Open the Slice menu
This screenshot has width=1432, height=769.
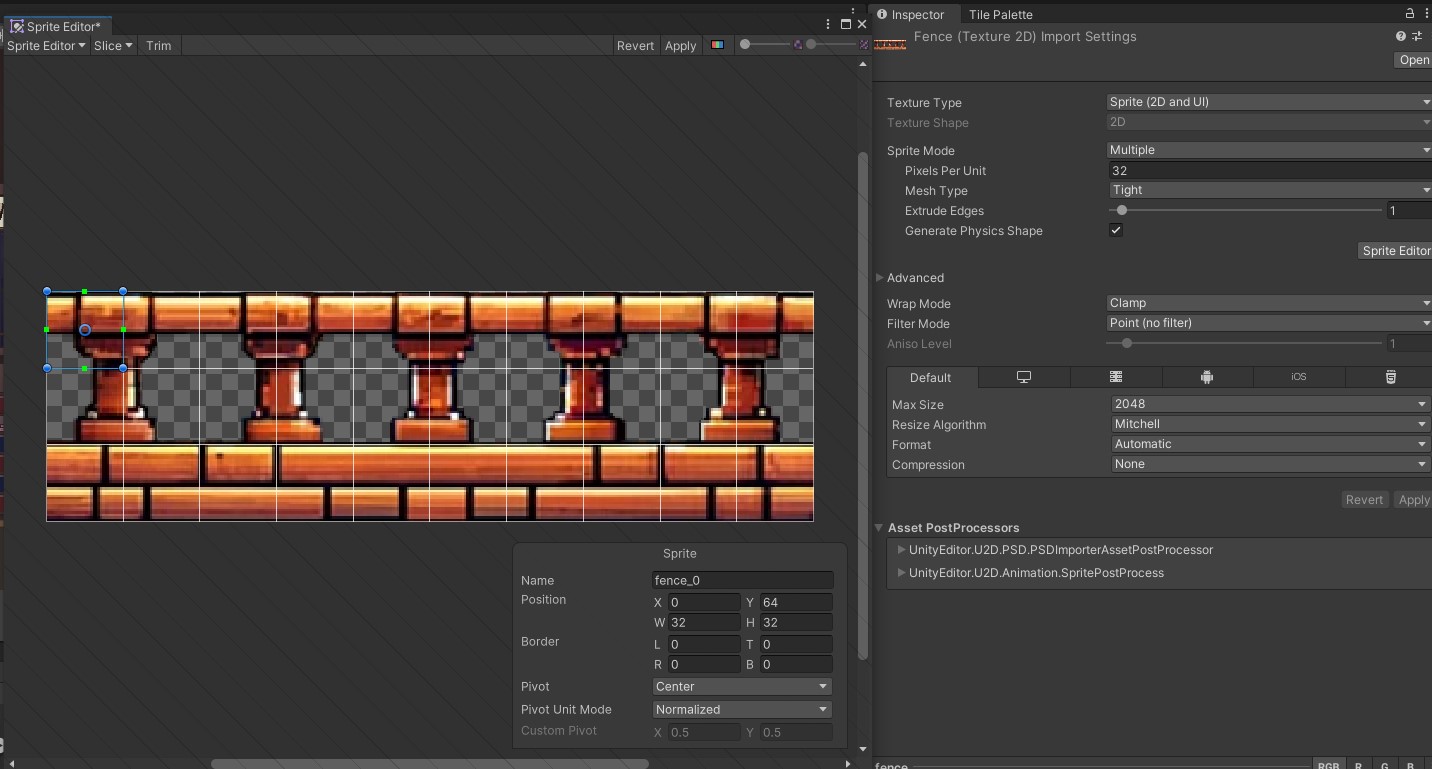click(x=111, y=45)
